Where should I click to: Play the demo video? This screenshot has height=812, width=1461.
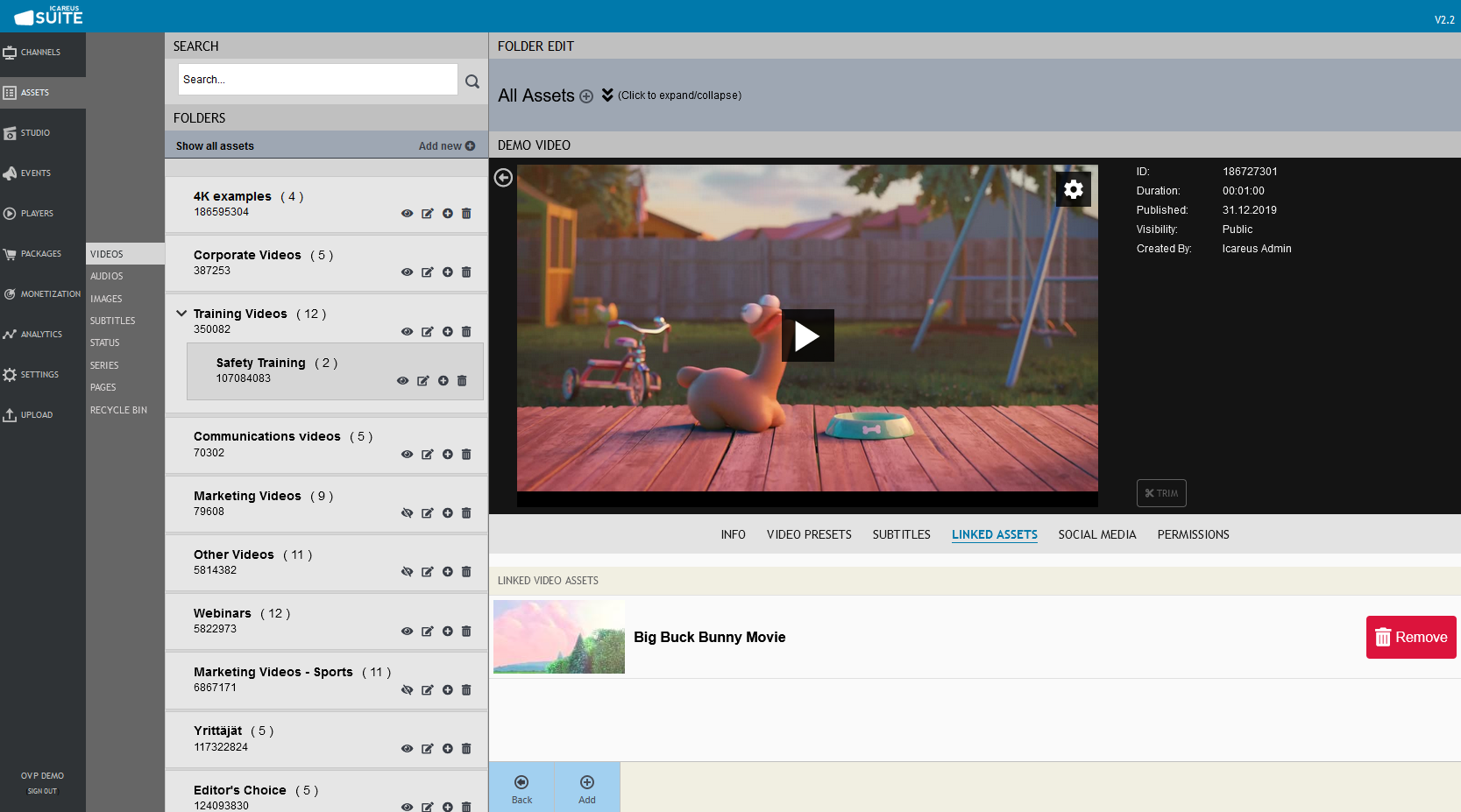click(x=807, y=335)
